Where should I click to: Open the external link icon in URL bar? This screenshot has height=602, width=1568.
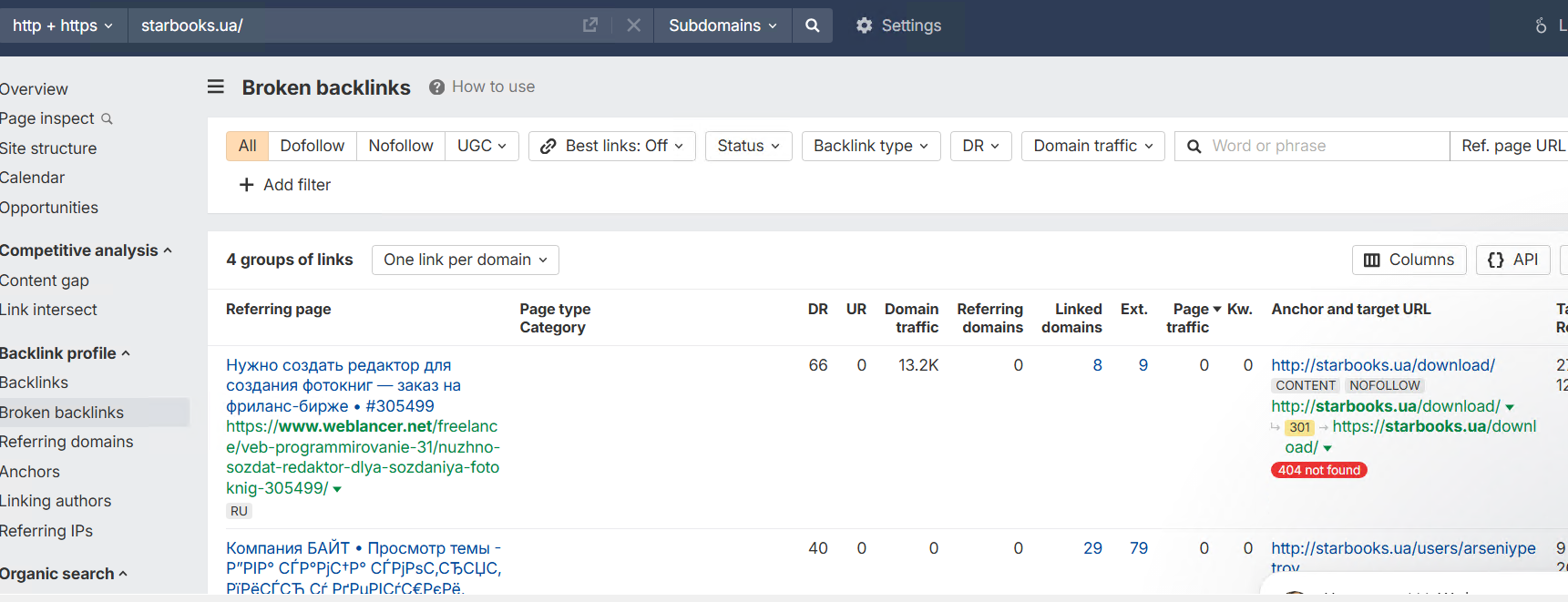pyautogui.click(x=590, y=26)
